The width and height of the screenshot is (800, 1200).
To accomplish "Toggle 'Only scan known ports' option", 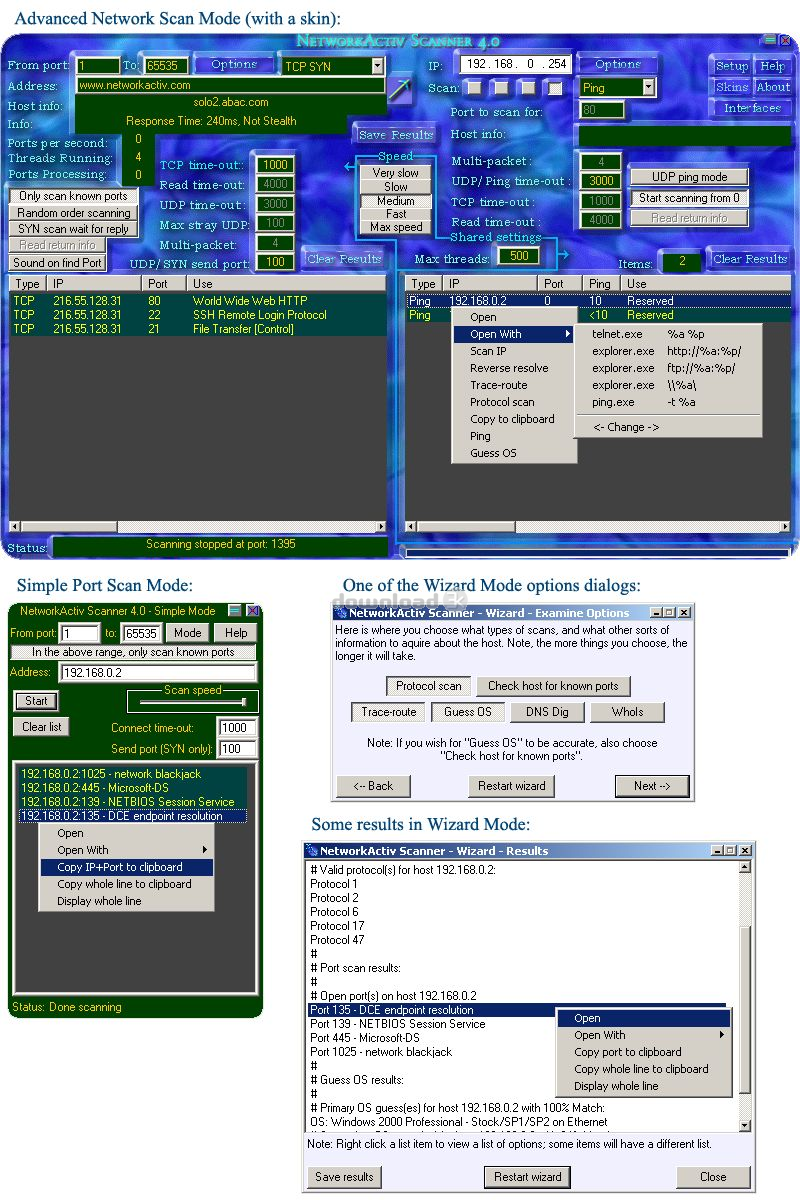I will coord(74,196).
